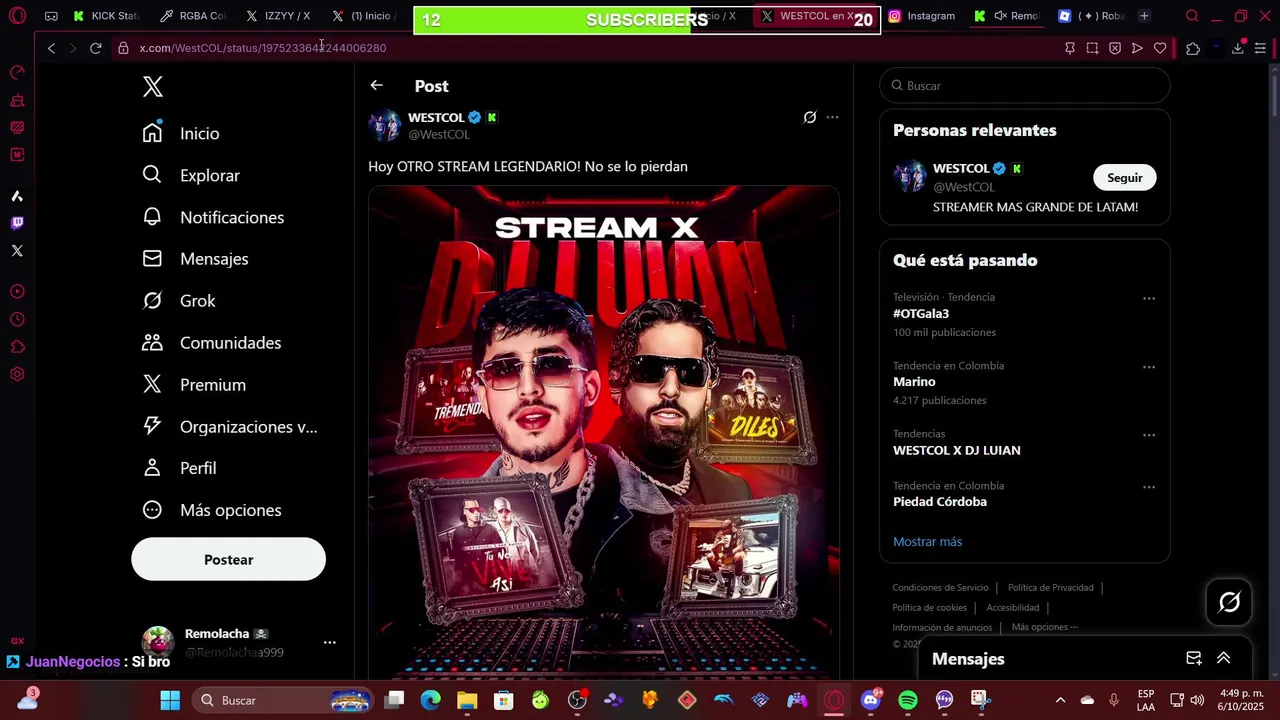Open Windows Start menu
1280x720 pixels.
click(170, 700)
